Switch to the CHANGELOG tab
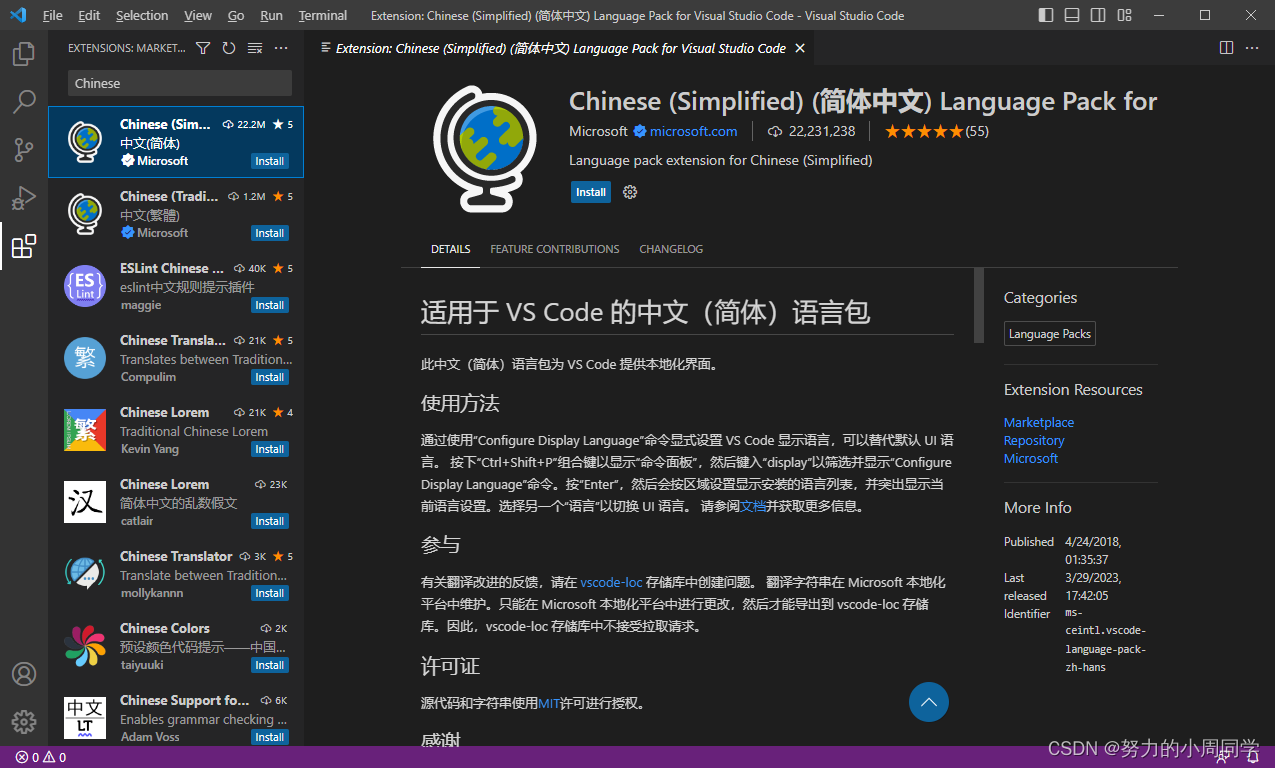The width and height of the screenshot is (1275, 768). (x=670, y=249)
